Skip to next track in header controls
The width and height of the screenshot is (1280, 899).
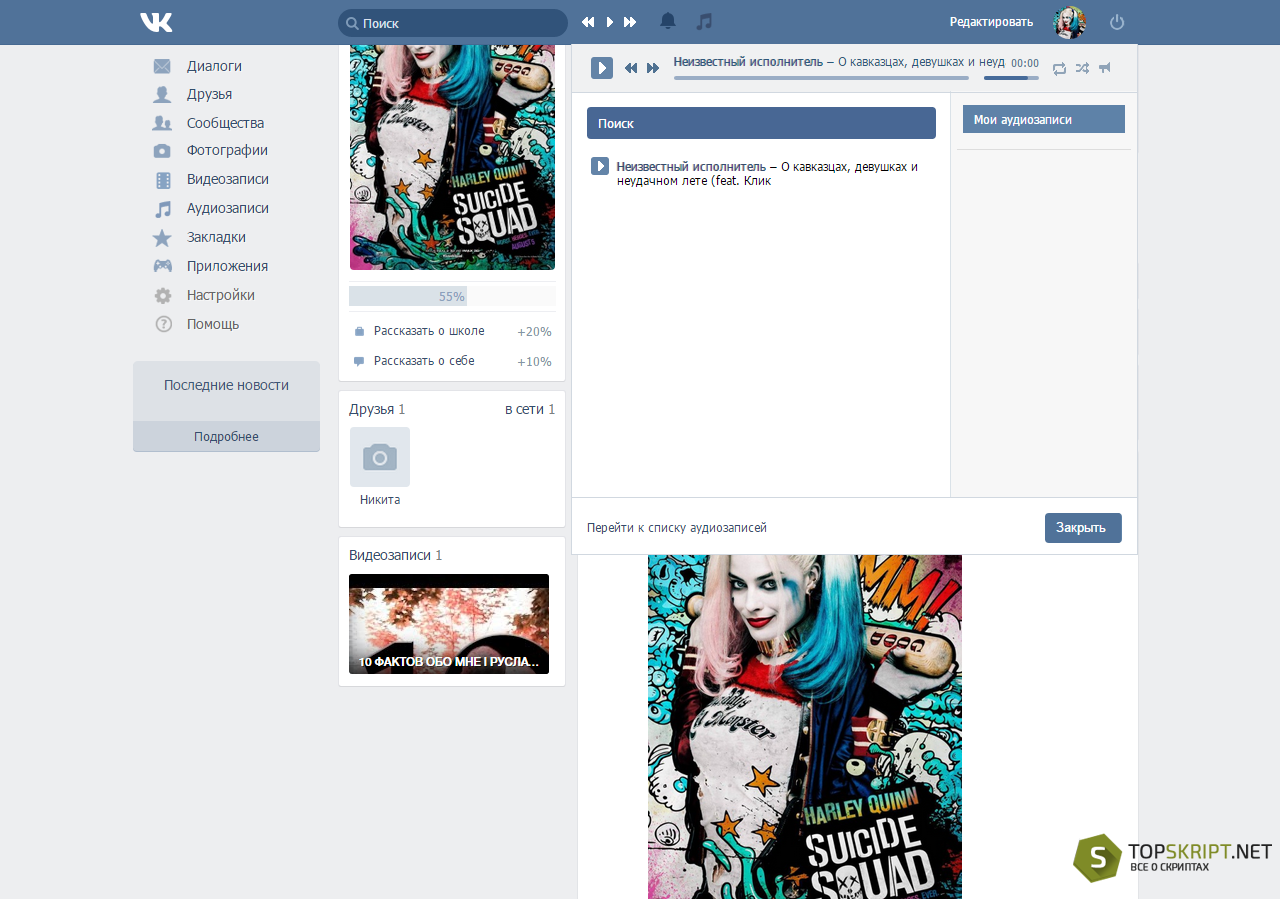pyautogui.click(x=630, y=22)
